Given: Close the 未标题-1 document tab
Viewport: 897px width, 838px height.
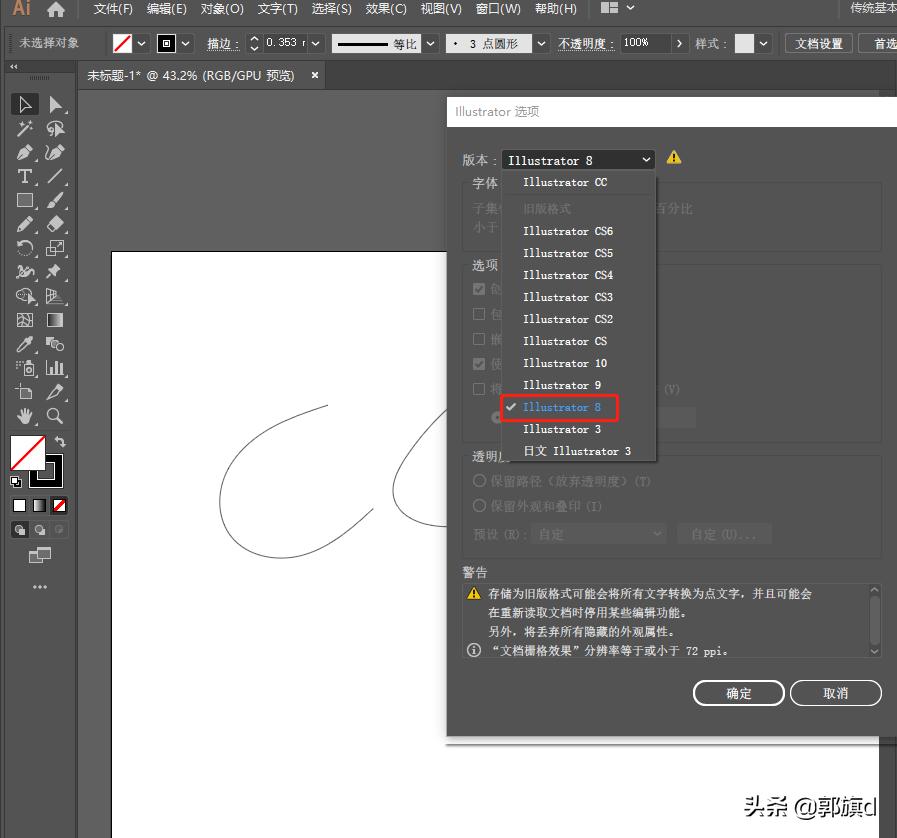Looking at the screenshot, I should coord(315,76).
